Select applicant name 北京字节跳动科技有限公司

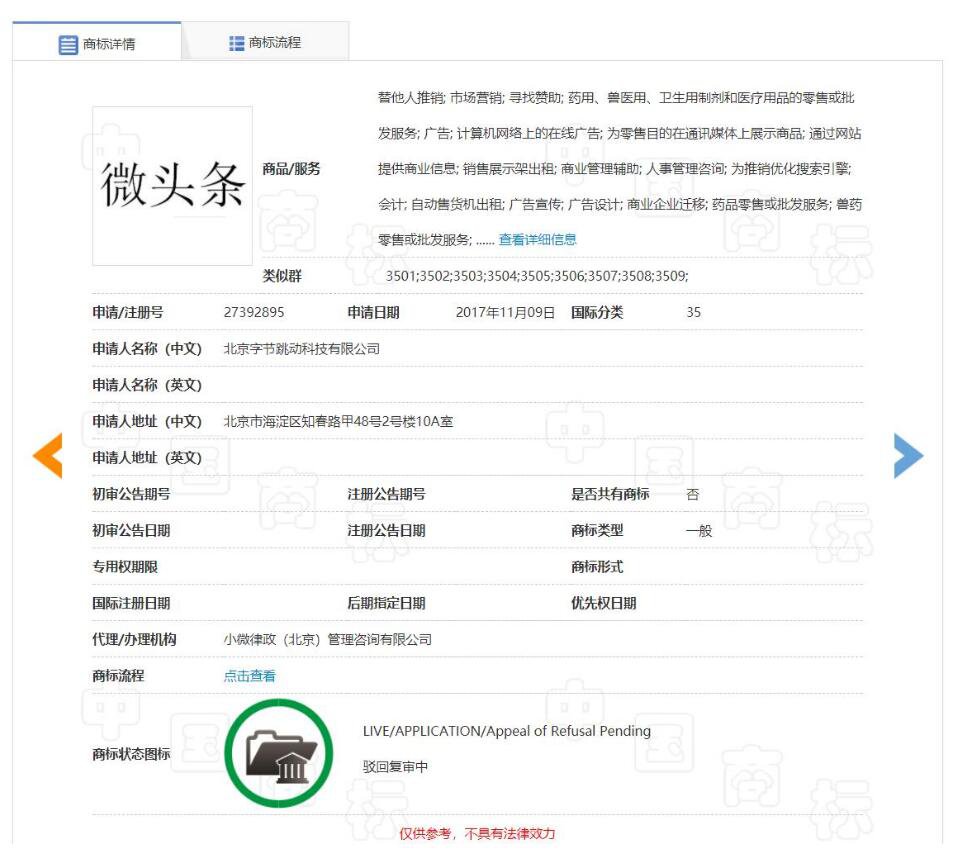pos(302,349)
